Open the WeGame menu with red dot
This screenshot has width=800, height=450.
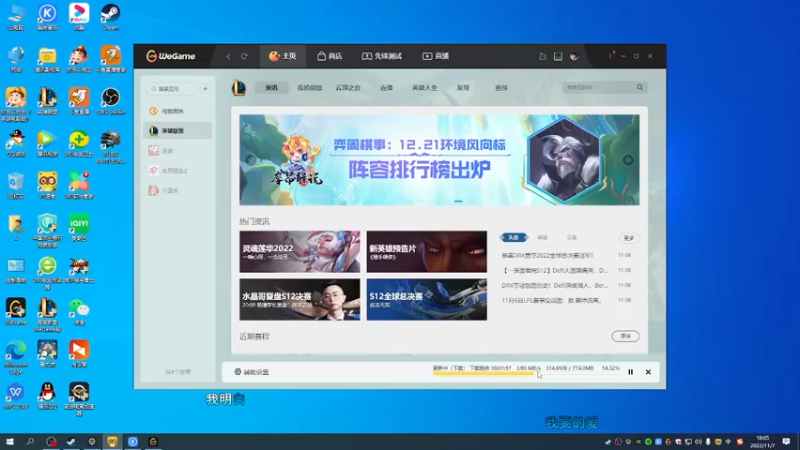tap(610, 56)
